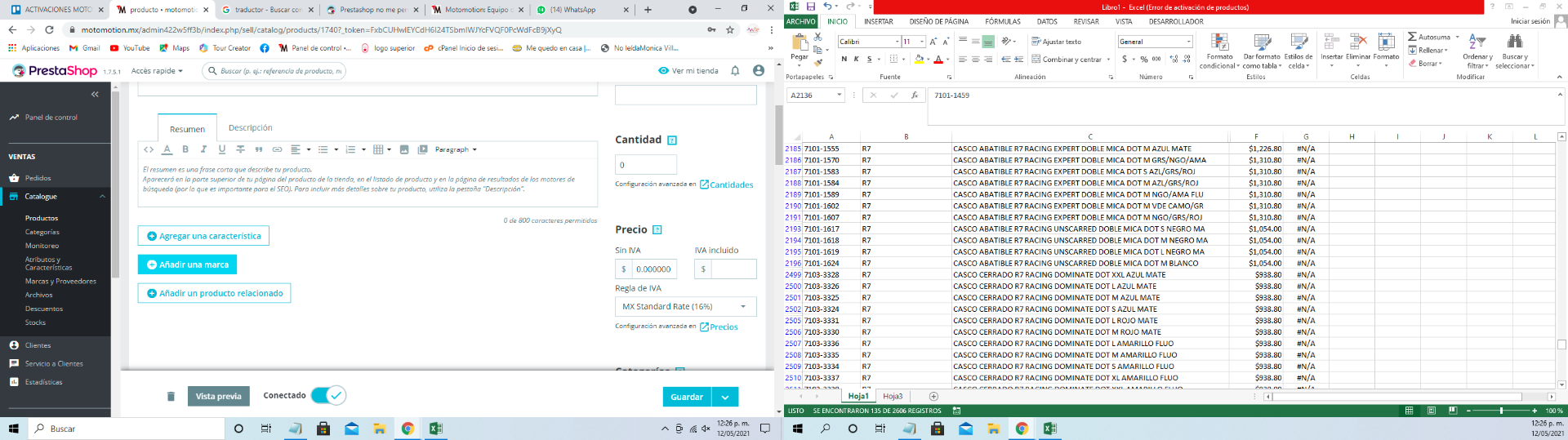The image size is (1568, 440).
Task: Click Cantidad quantity input field
Action: click(646, 164)
